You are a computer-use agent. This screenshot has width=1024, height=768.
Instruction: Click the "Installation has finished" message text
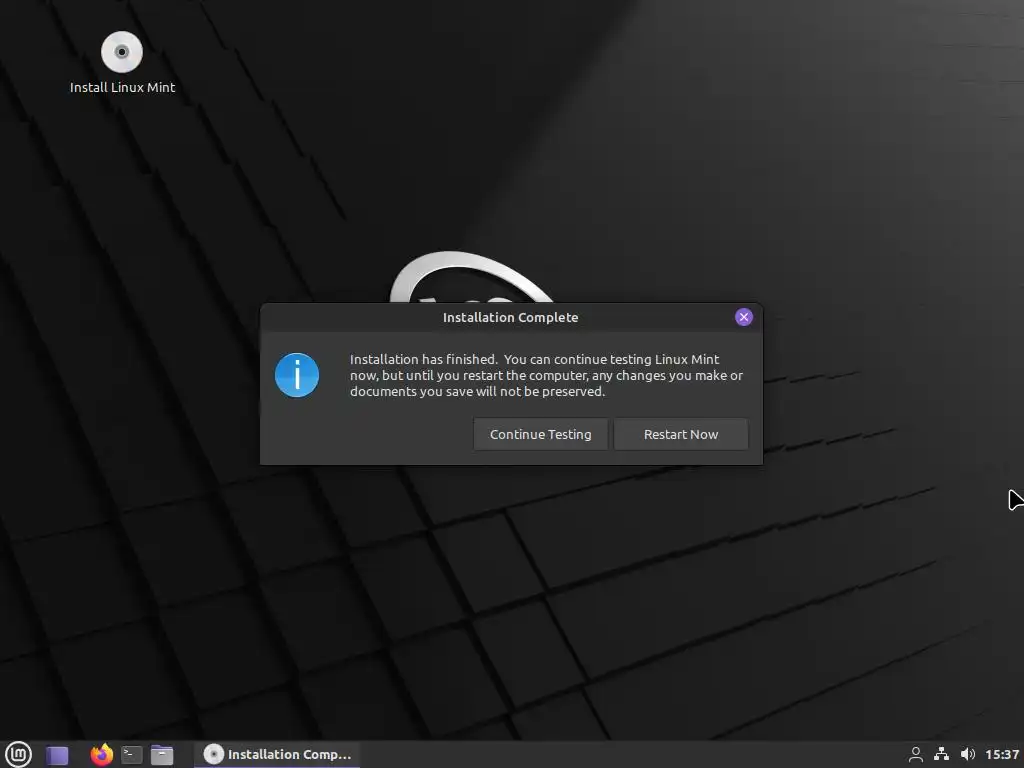pos(546,376)
